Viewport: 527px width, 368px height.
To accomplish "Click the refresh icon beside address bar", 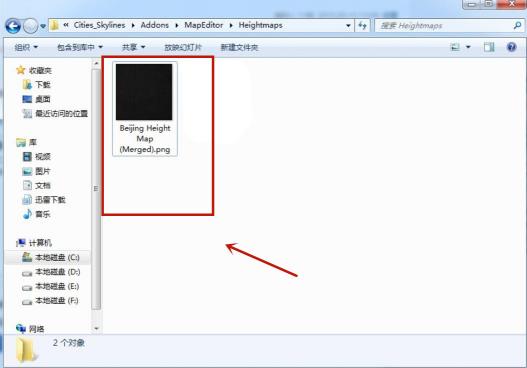I will tap(362, 26).
